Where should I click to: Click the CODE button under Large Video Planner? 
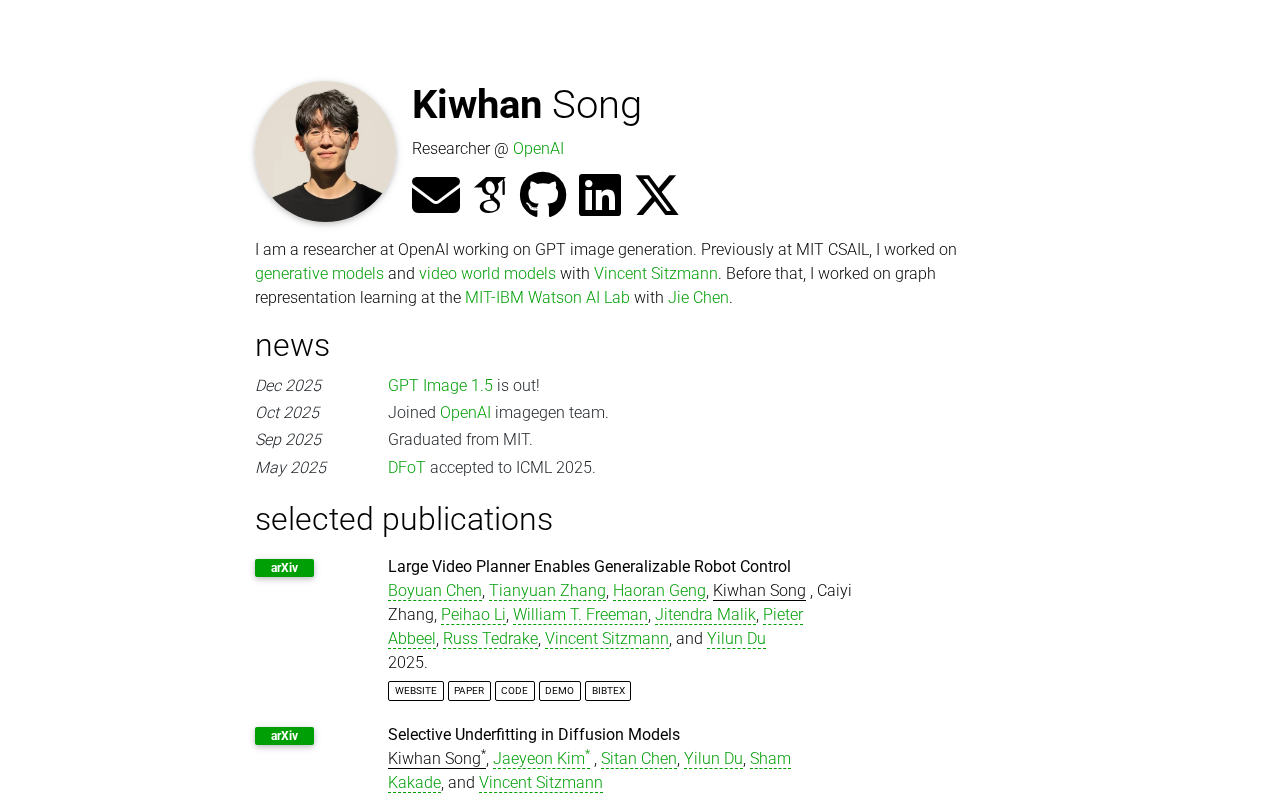(514, 691)
